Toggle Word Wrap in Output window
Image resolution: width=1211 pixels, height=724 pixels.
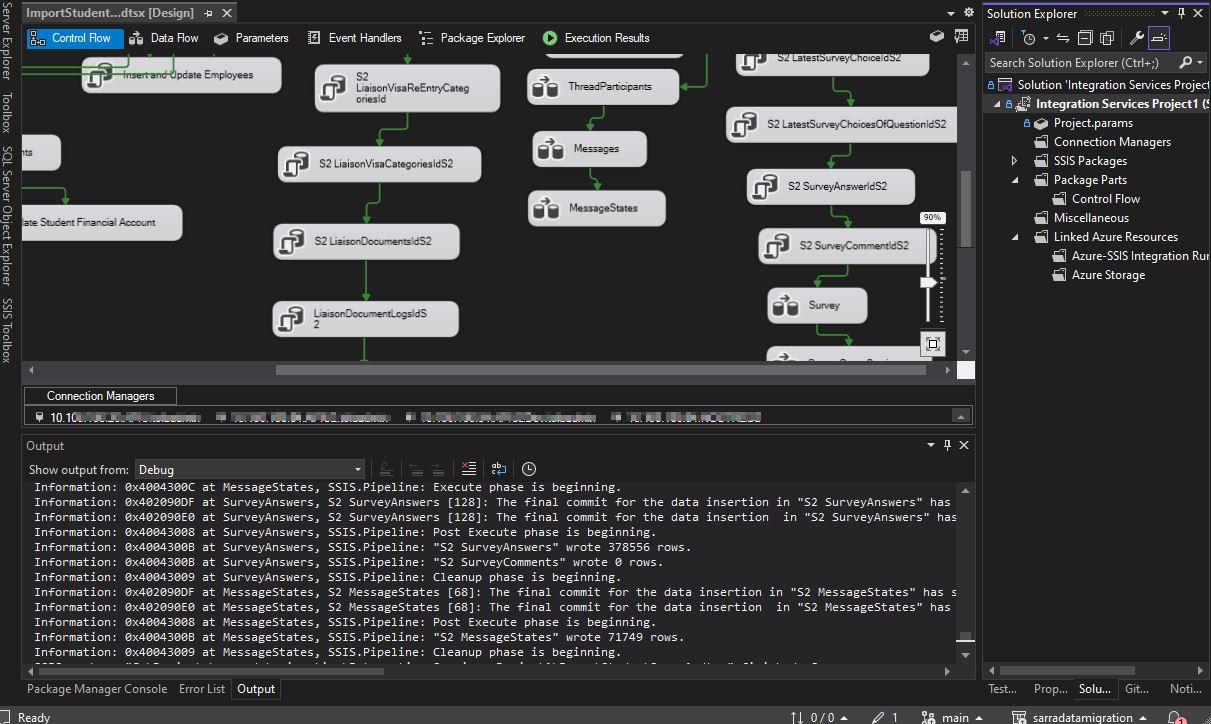pyautogui.click(x=499, y=469)
